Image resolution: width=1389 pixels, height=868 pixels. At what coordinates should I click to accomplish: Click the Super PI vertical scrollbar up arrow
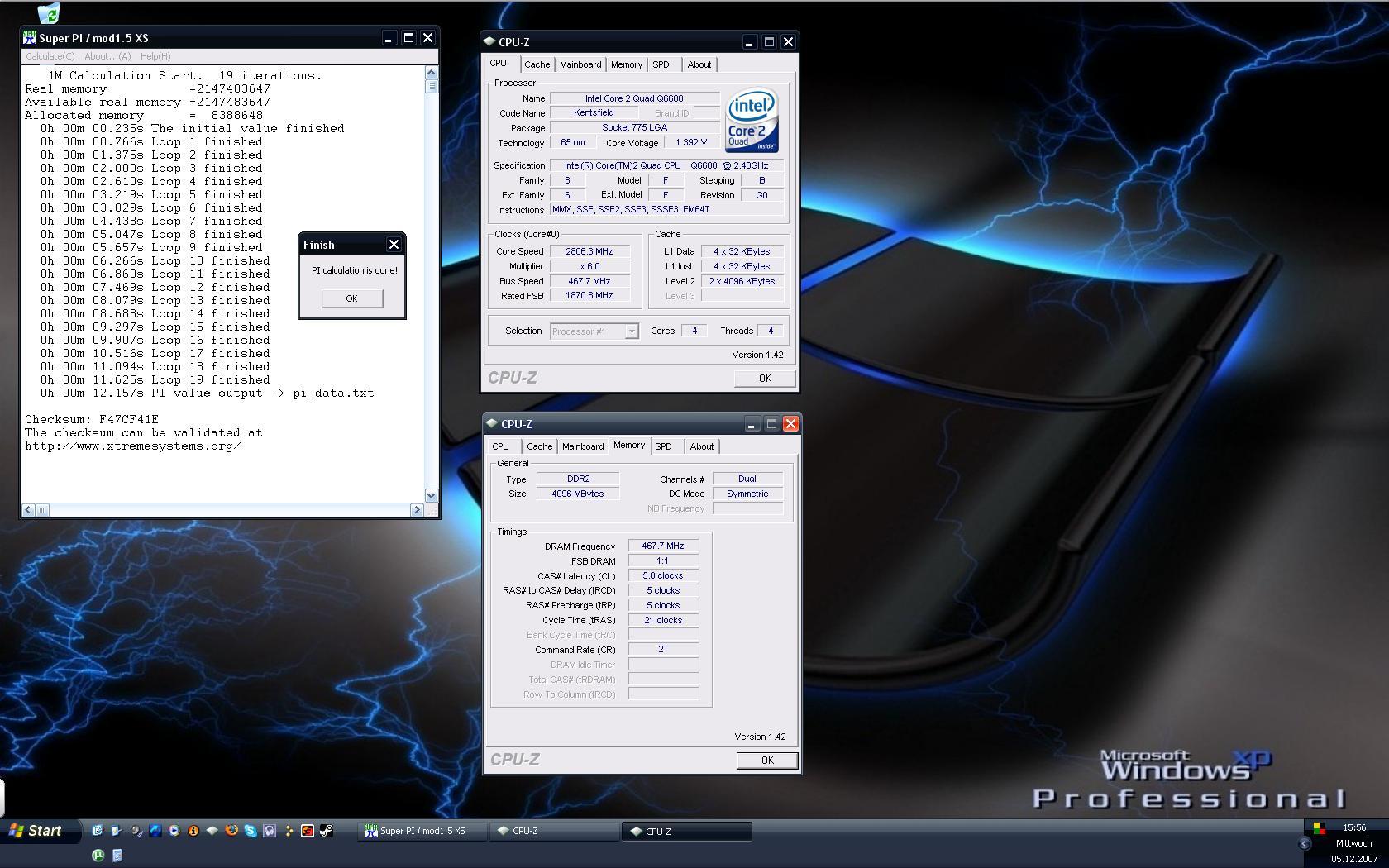pos(431,73)
